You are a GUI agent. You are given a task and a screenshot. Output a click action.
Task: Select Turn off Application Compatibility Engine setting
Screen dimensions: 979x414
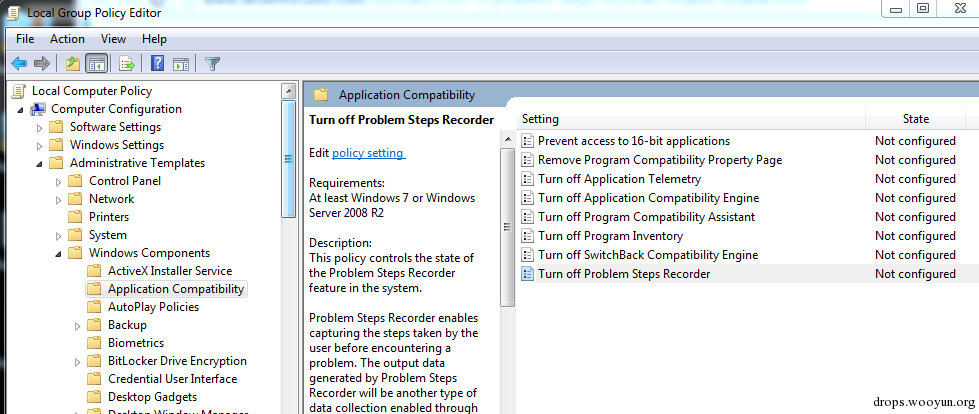[648, 198]
